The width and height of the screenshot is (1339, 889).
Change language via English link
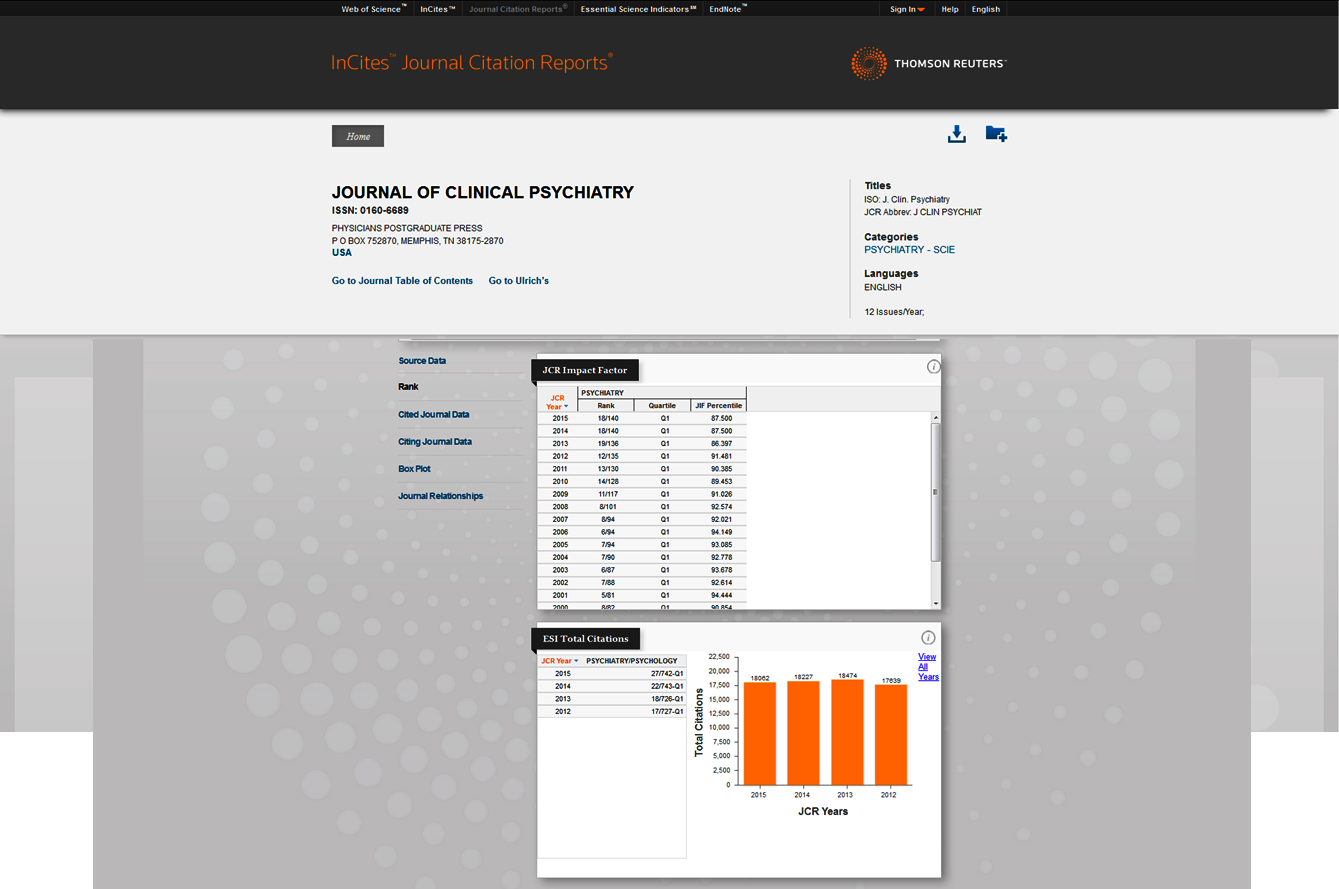click(x=985, y=9)
